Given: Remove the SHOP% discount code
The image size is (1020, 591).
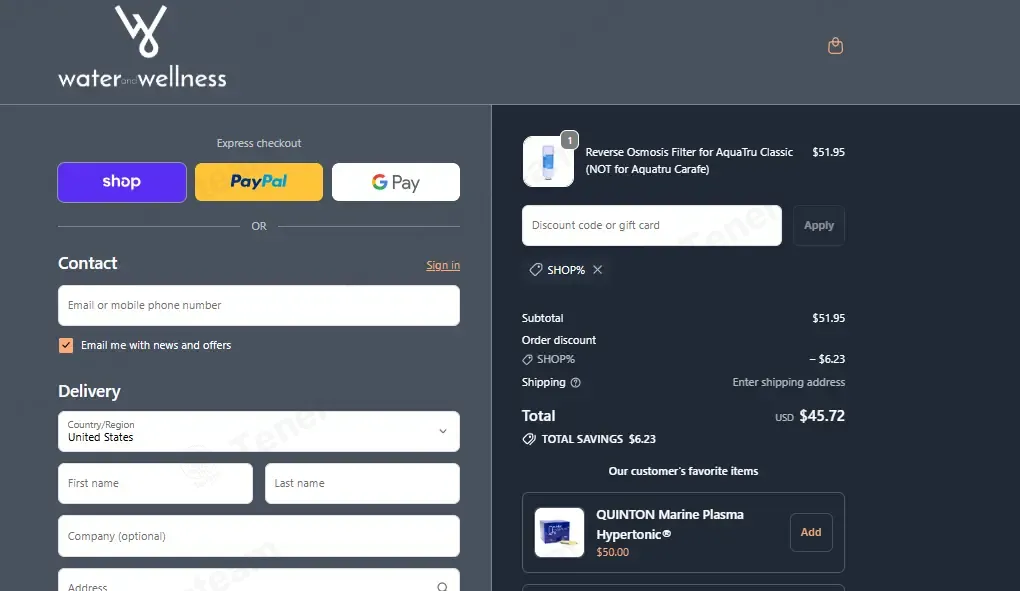Looking at the screenshot, I should click(598, 269).
